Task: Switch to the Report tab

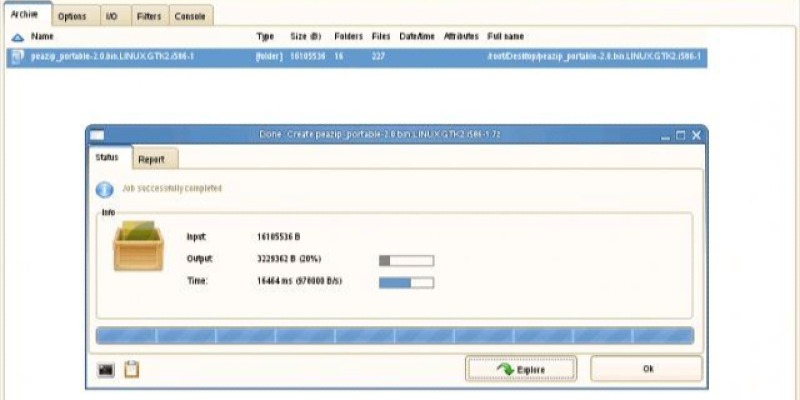Action: pyautogui.click(x=152, y=159)
